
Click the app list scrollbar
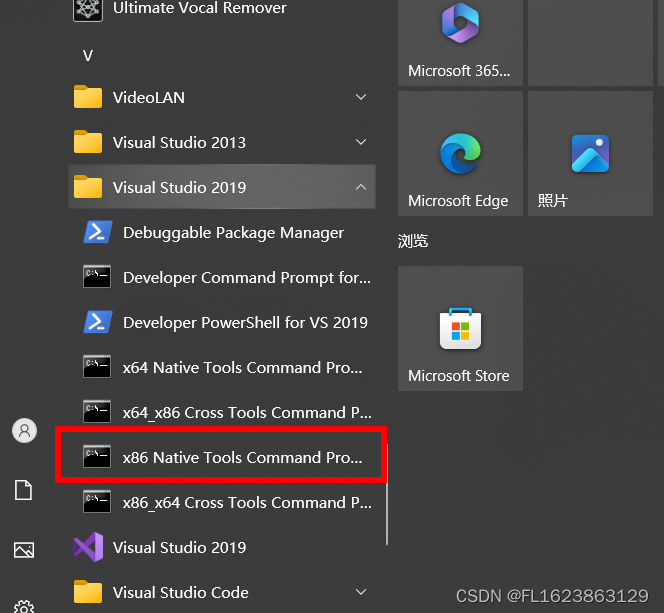point(387,494)
